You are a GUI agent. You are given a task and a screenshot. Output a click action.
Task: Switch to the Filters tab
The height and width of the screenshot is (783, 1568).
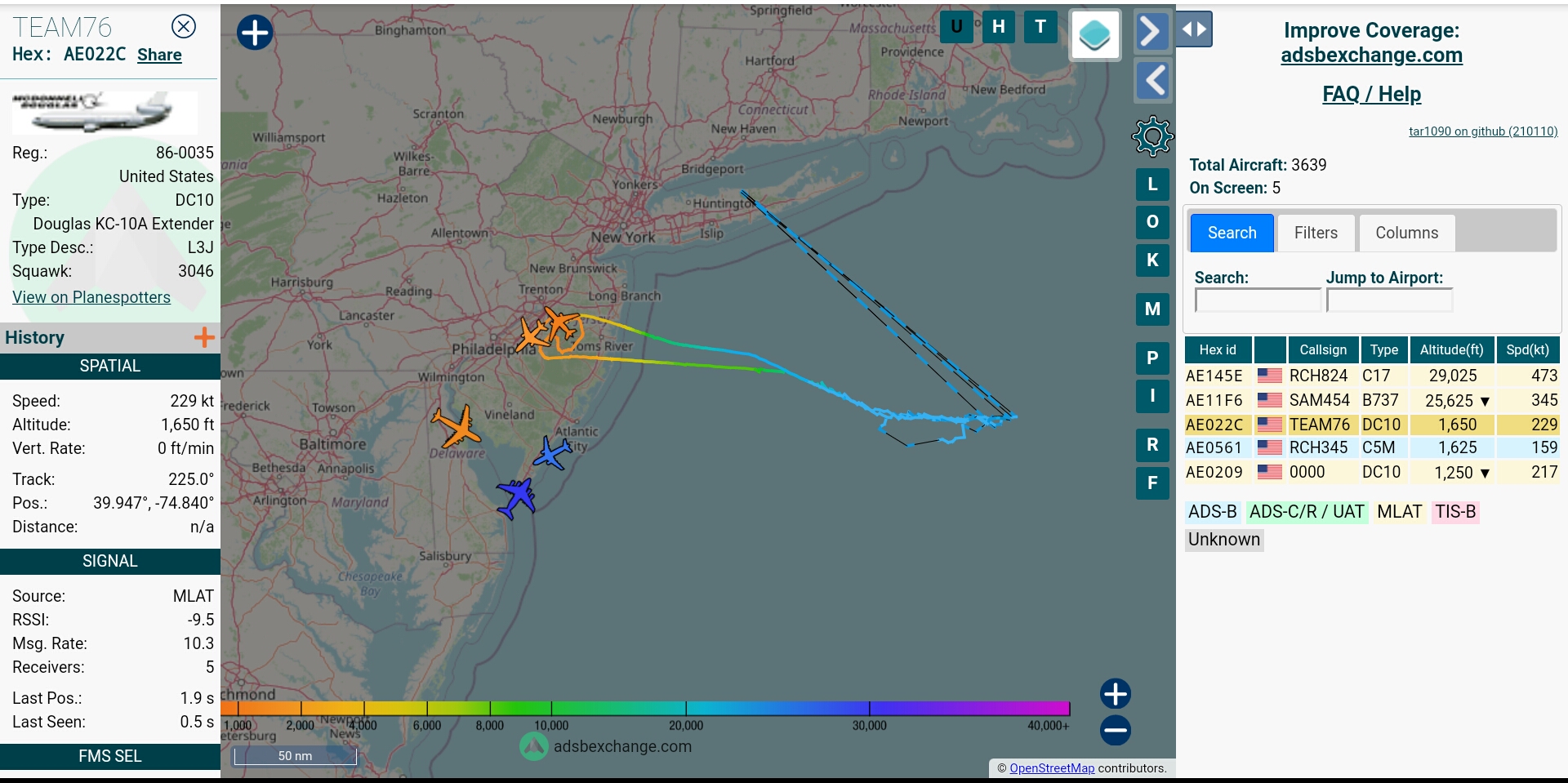[x=1316, y=233]
